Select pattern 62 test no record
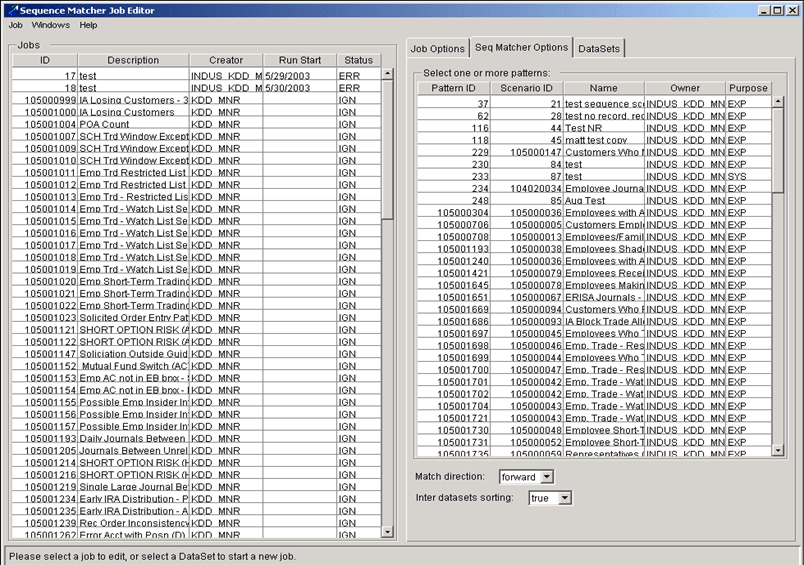804x565 pixels. pyautogui.click(x=594, y=116)
